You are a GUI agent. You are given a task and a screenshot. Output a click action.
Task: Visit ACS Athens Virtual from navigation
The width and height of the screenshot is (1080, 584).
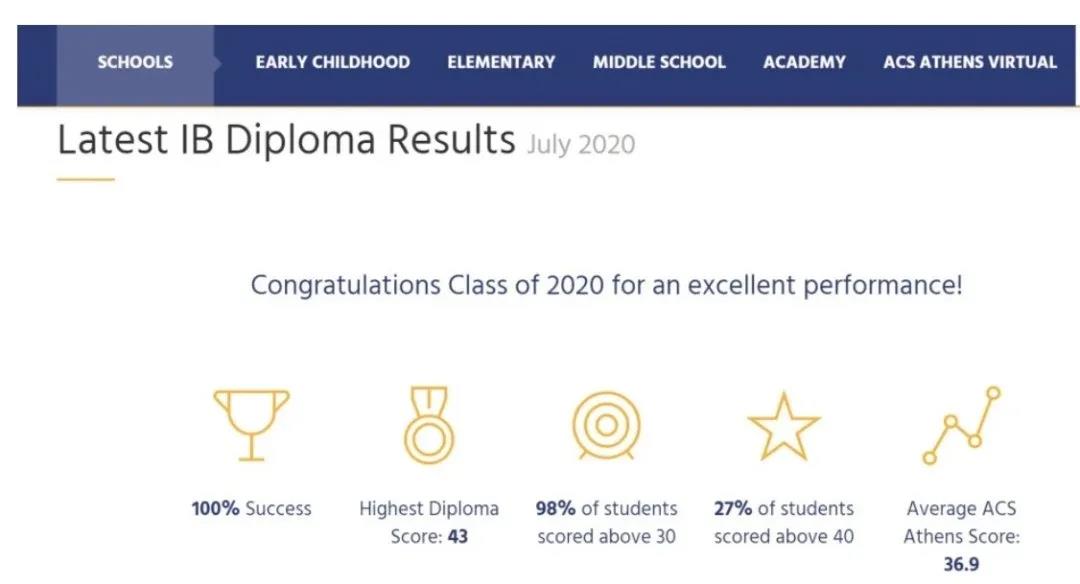(x=970, y=63)
